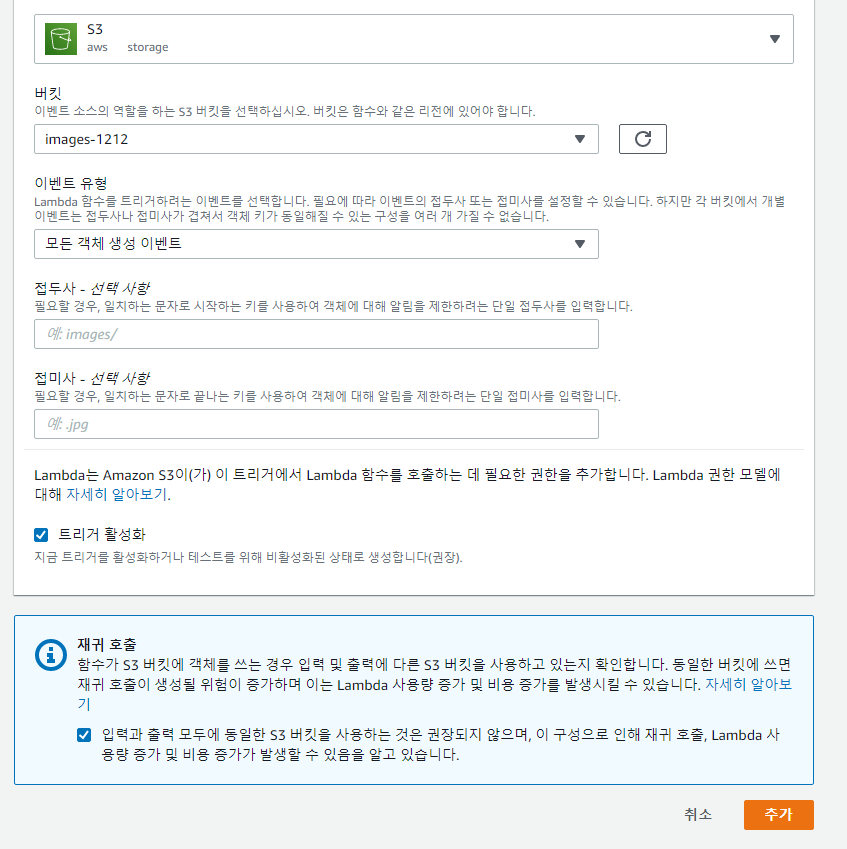Expand the images-1212 bucket dropdown
847x849 pixels.
[316, 139]
